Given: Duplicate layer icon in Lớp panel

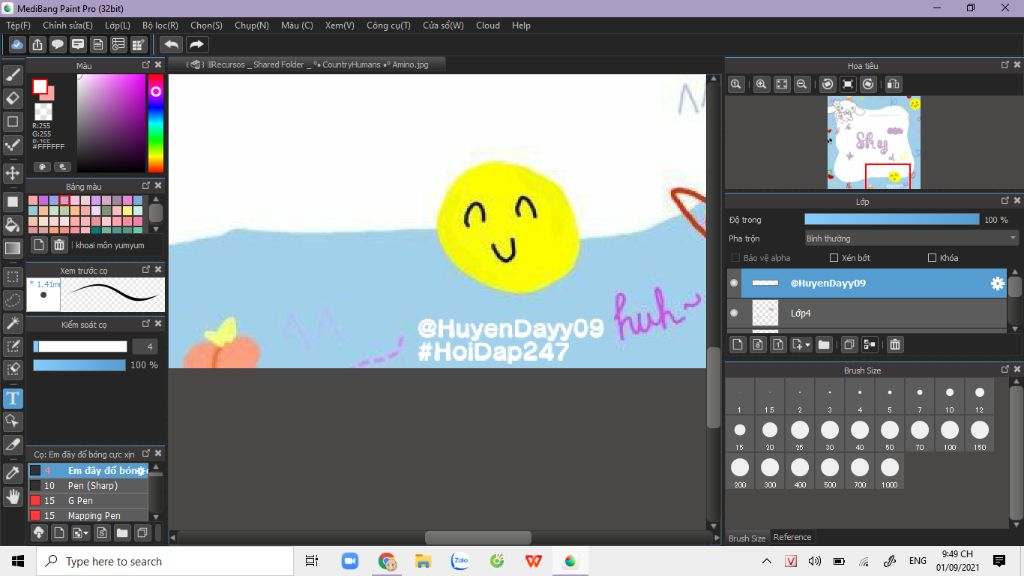Looking at the screenshot, I should (848, 344).
